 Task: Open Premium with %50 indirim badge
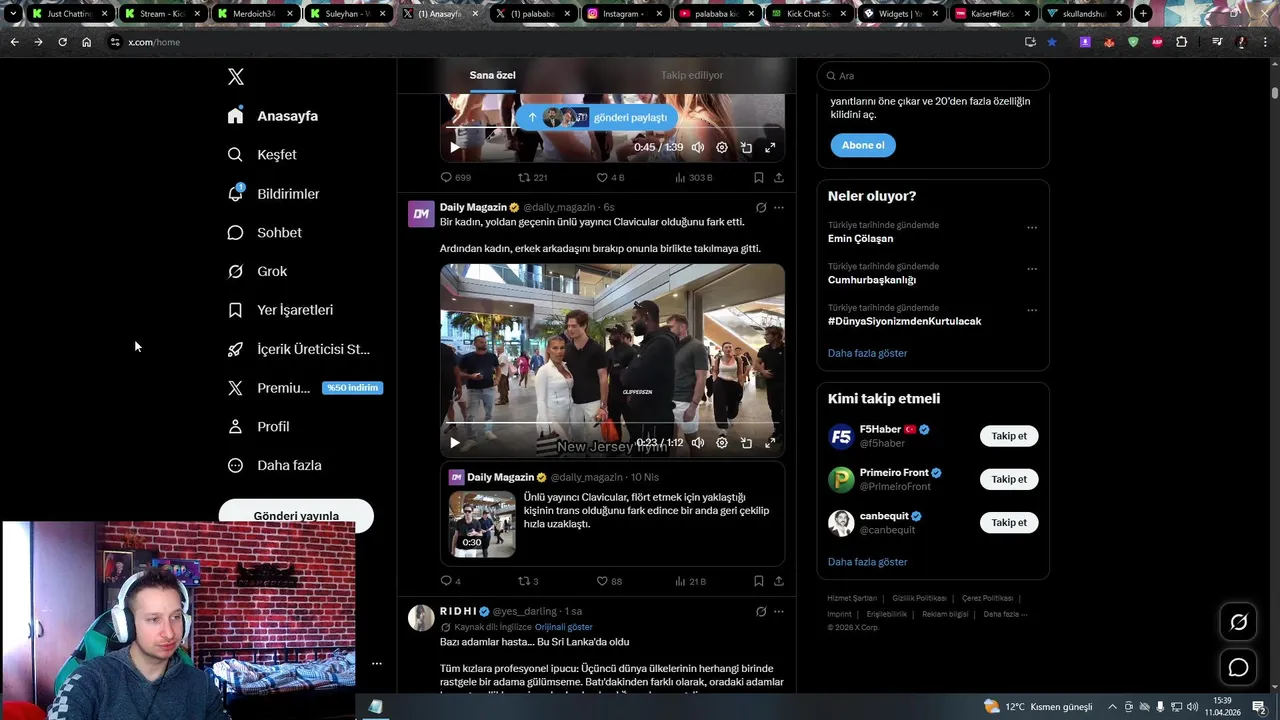point(304,388)
